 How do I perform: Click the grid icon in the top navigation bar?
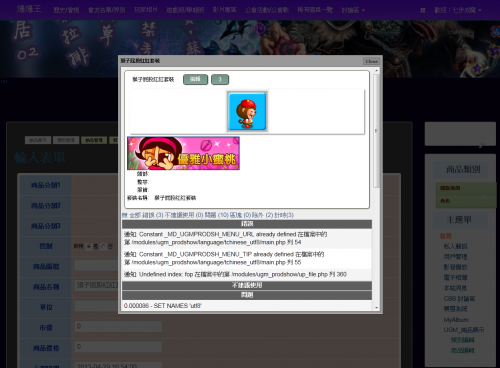(x=423, y=10)
